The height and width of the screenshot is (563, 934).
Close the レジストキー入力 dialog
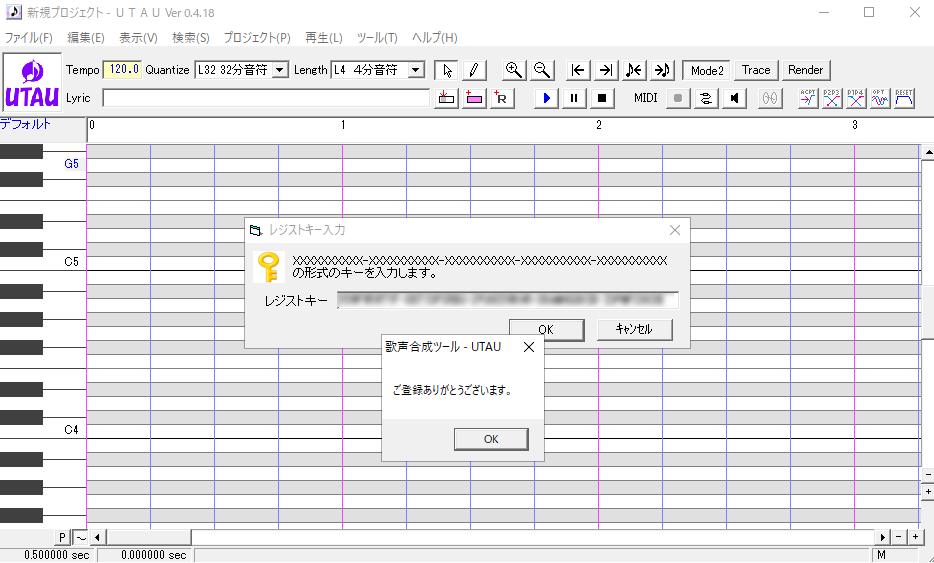[x=674, y=230]
